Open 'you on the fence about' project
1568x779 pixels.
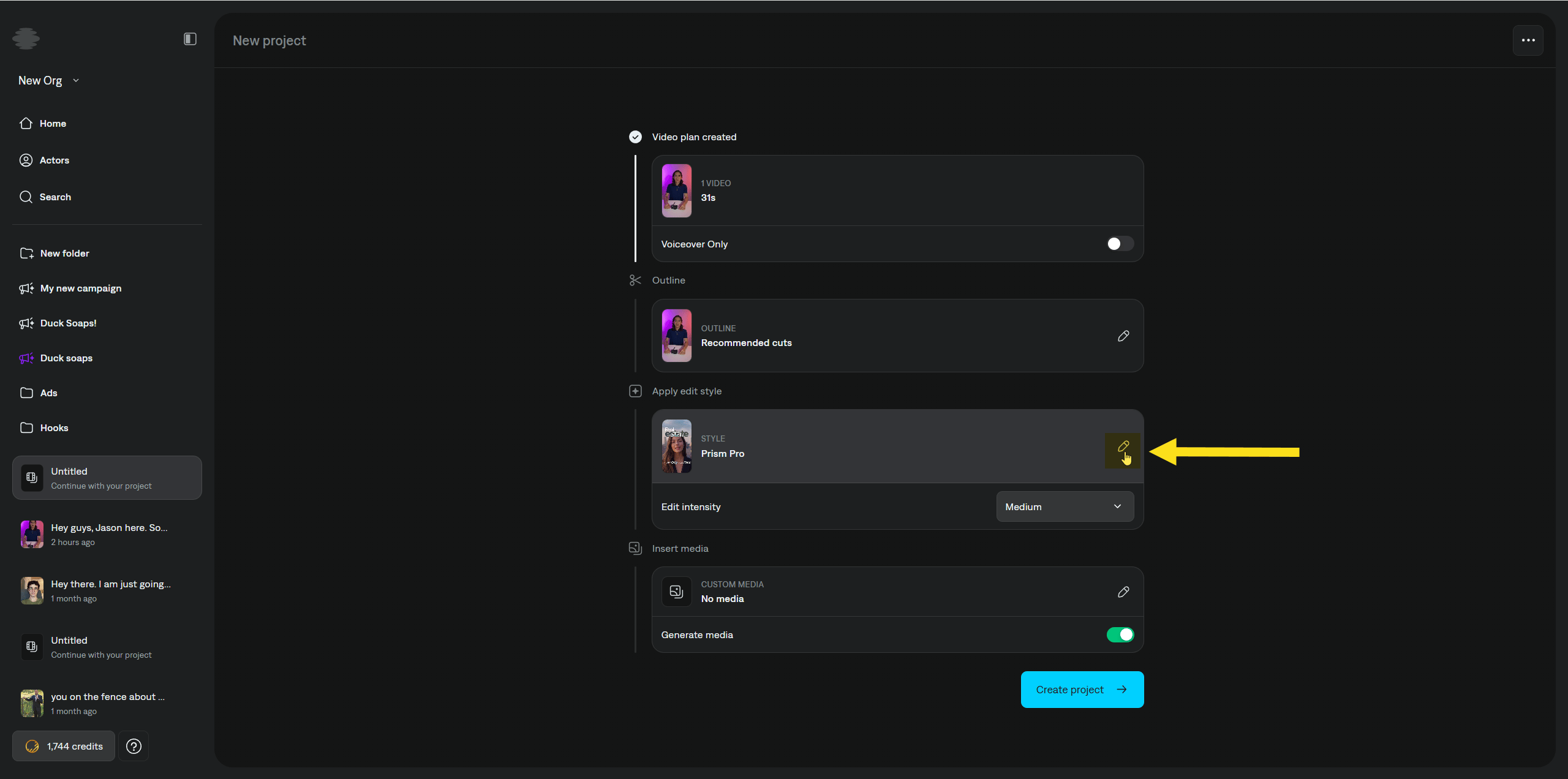coord(107,703)
